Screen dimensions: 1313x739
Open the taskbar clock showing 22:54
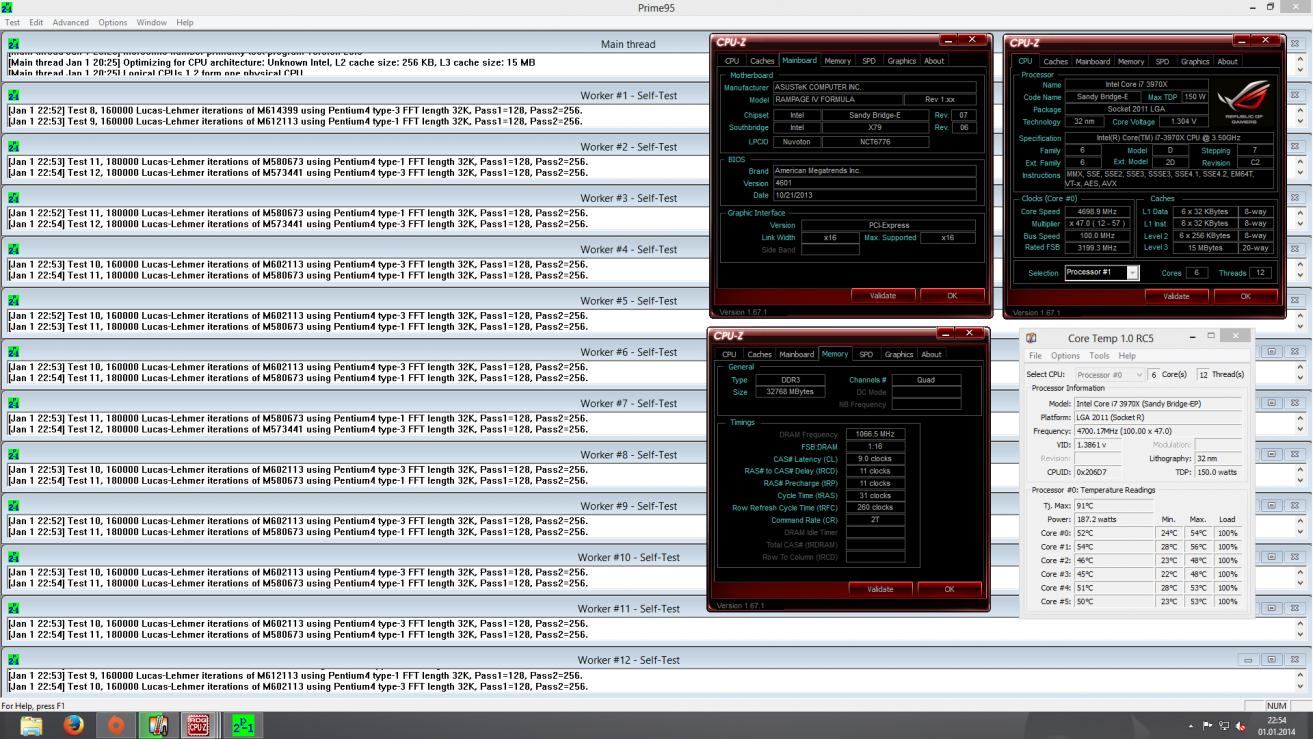[x=1277, y=726]
